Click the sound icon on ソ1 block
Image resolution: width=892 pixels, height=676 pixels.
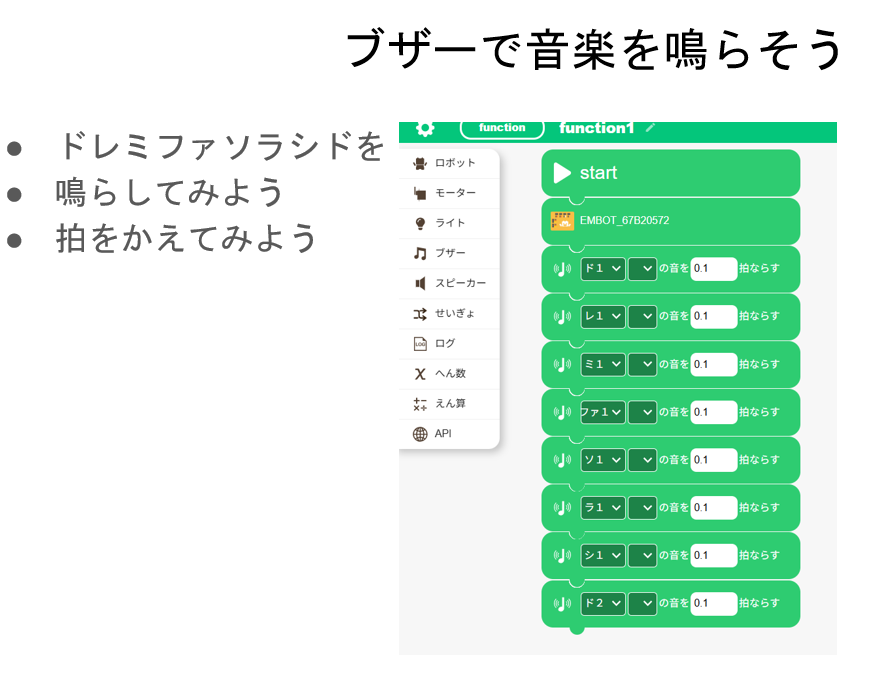pos(562,460)
